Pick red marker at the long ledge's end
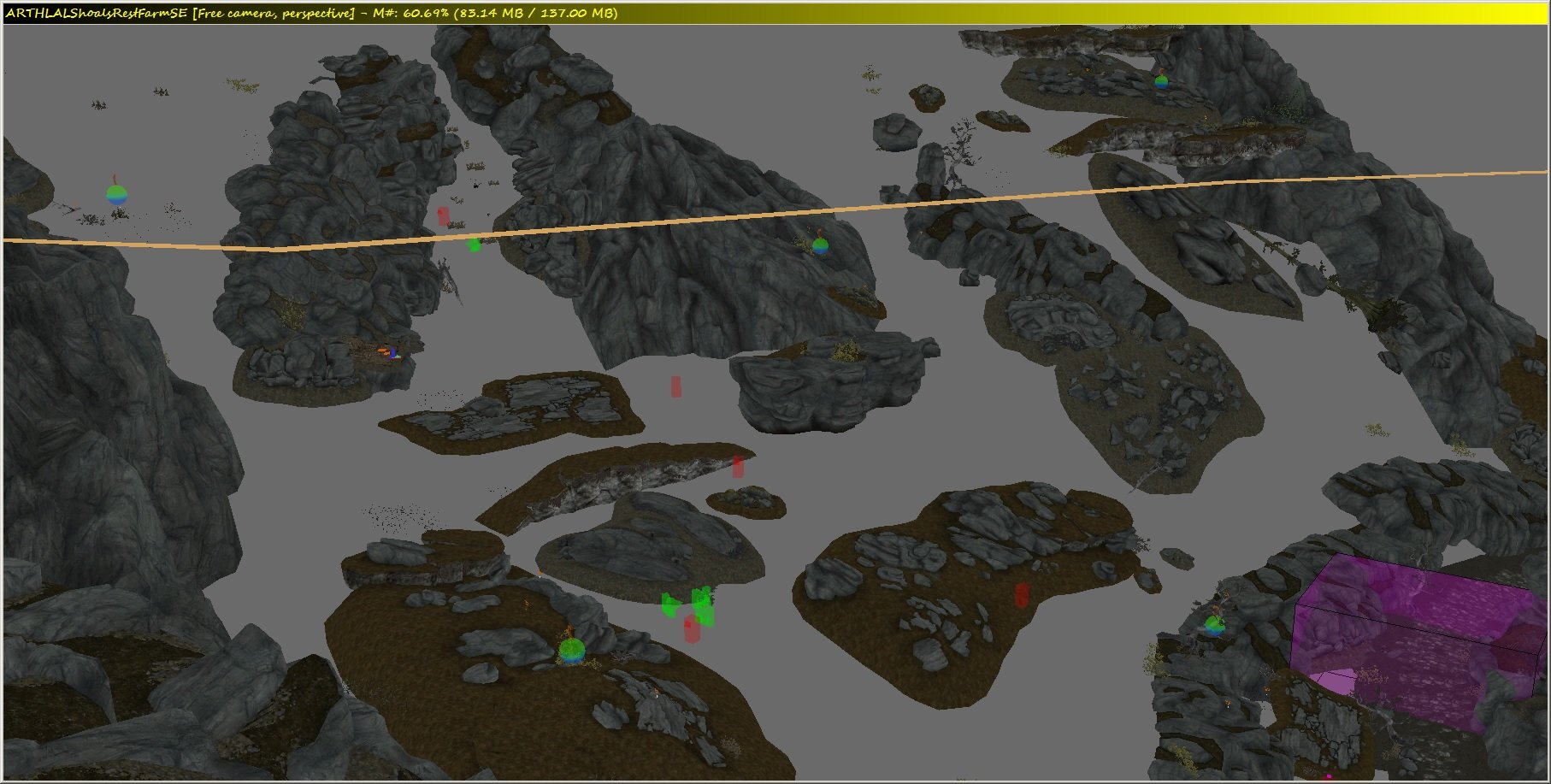1551x784 pixels. pos(738,466)
